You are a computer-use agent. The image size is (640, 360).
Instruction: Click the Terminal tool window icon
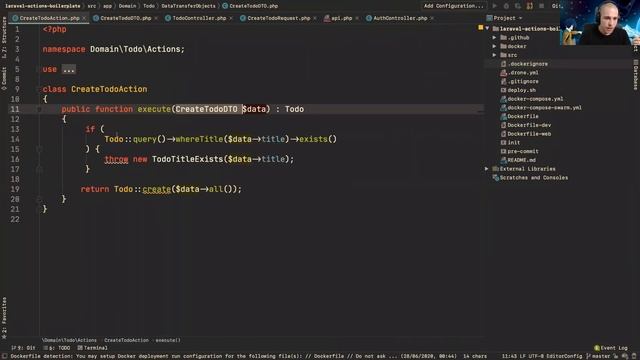click(x=80, y=348)
